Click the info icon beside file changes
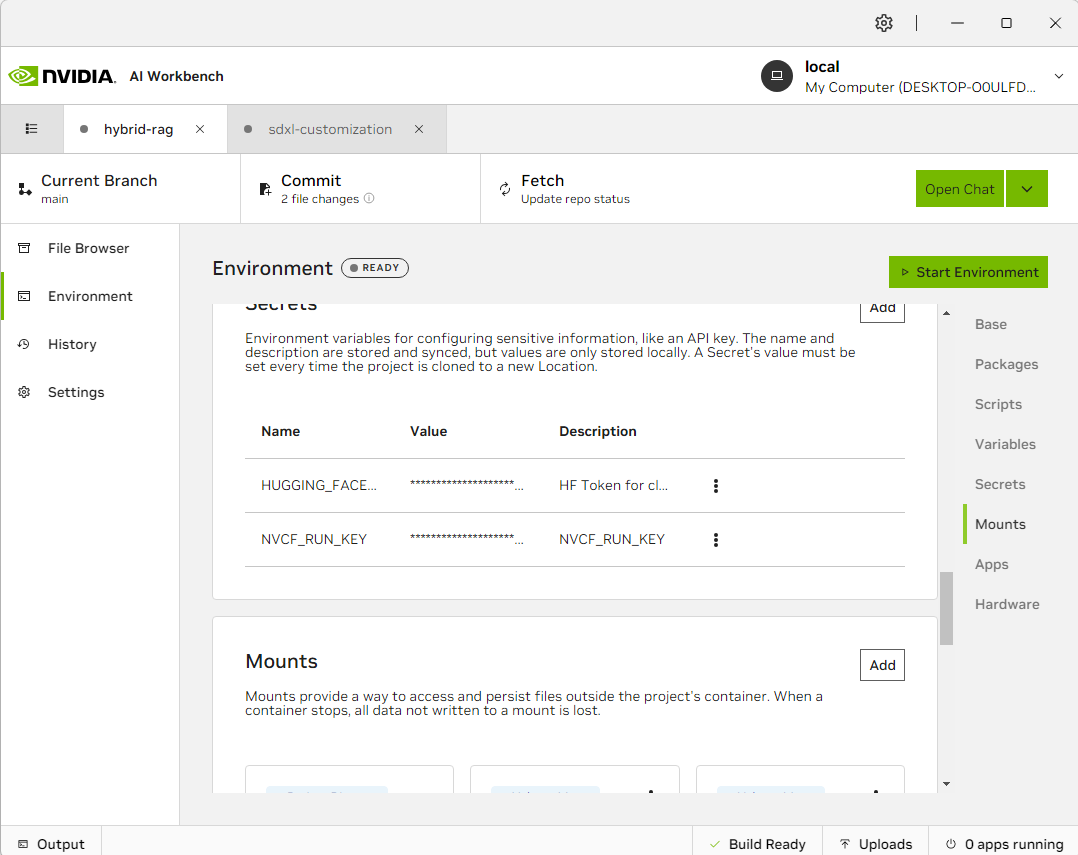This screenshot has width=1078, height=855. [x=369, y=199]
